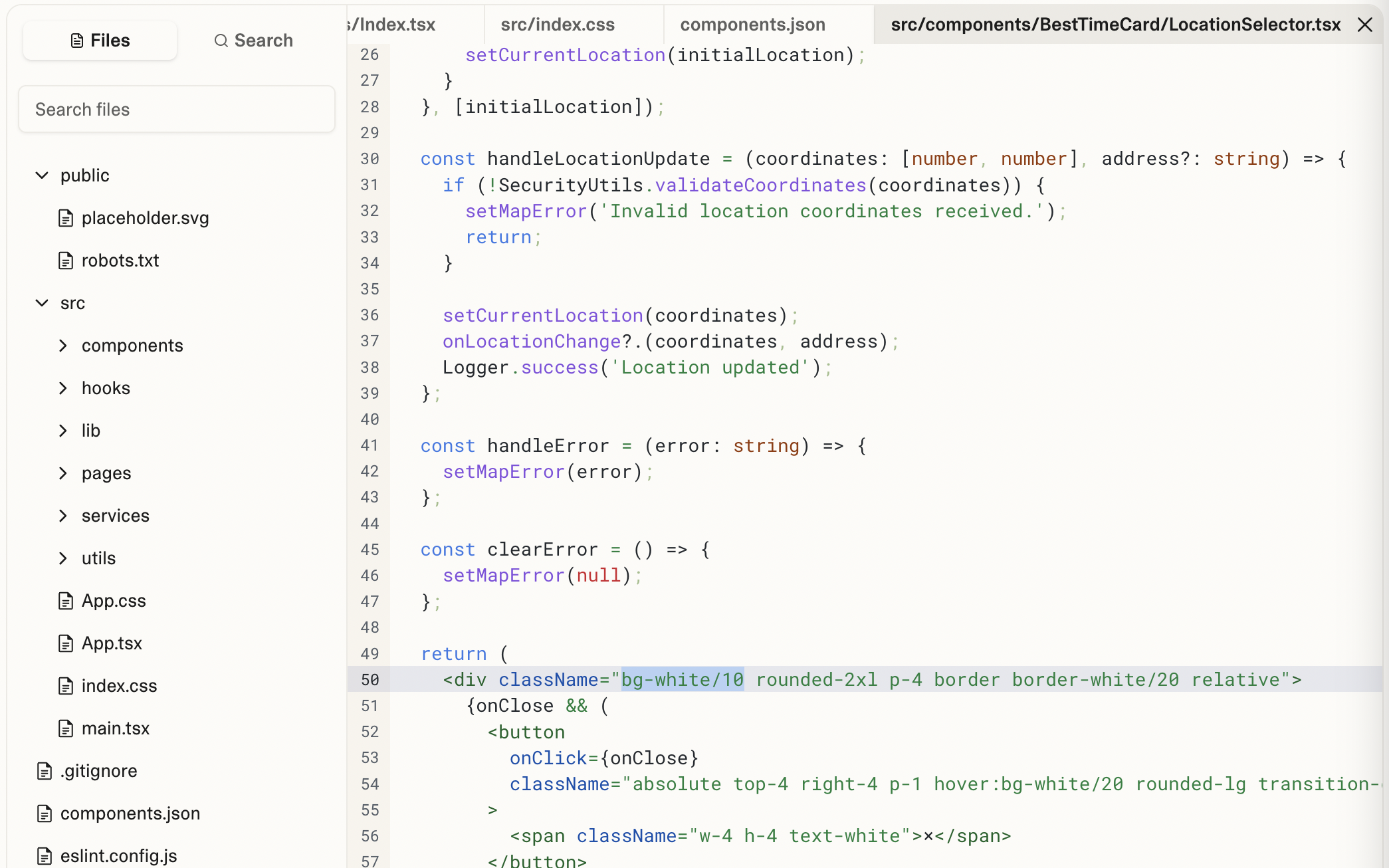Click the document icon in Files tab
This screenshot has height=868, width=1389.
point(77,41)
